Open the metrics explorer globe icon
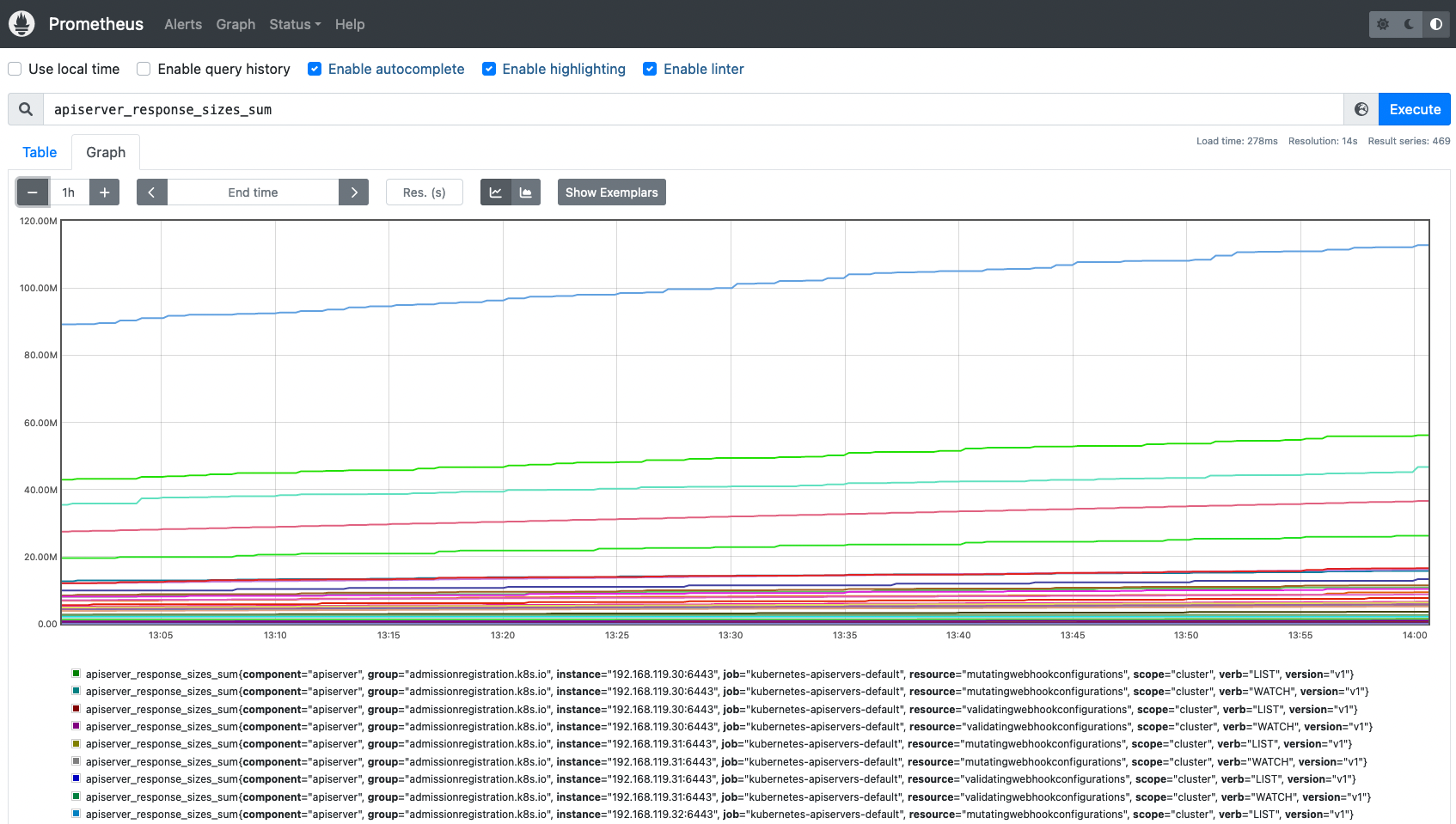This screenshot has width=1456, height=824. [1361, 109]
